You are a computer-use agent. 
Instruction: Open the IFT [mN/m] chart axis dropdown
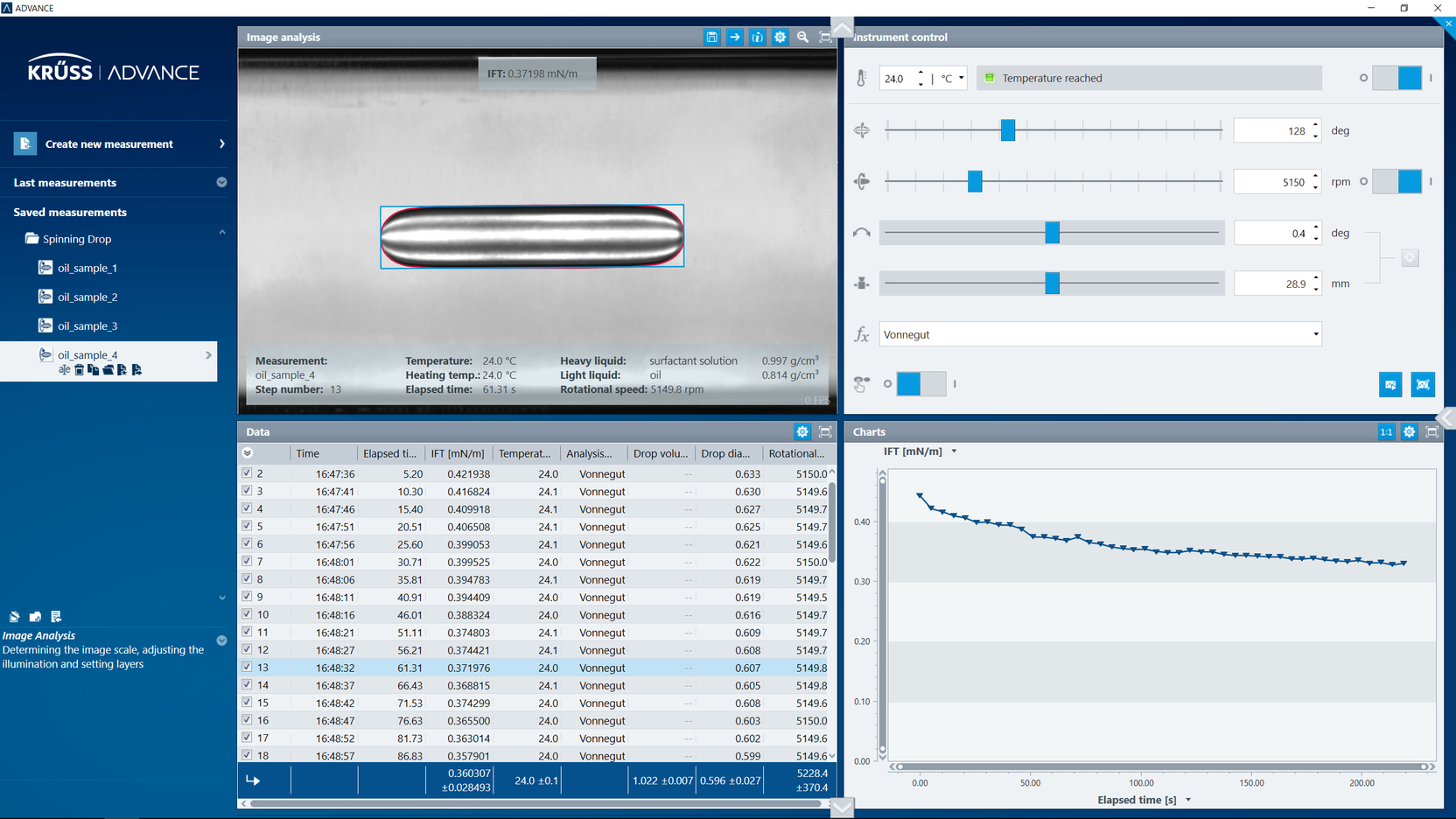(x=954, y=451)
